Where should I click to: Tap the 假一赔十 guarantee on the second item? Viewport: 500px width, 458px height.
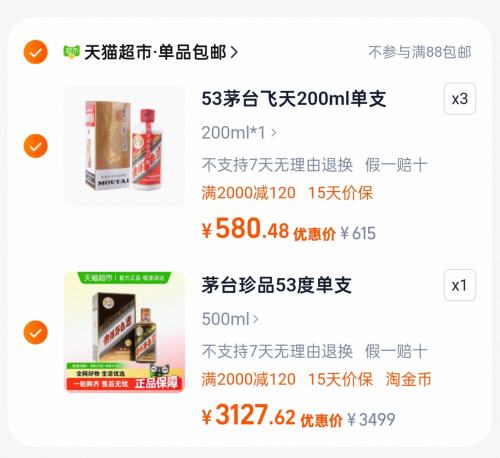396,351
